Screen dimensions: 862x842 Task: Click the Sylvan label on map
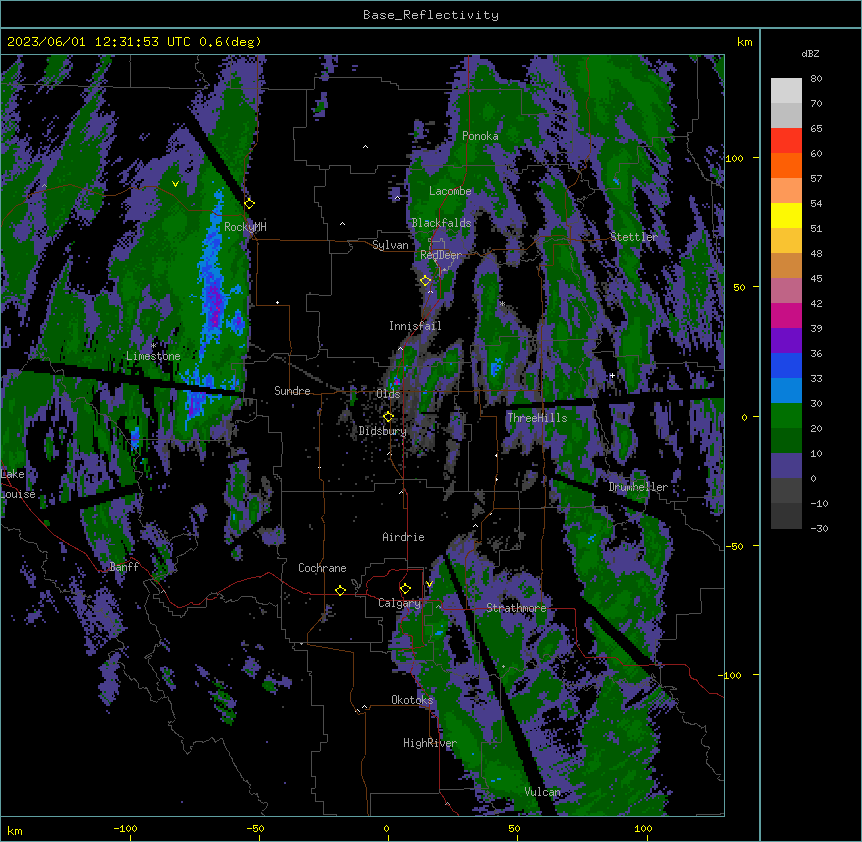tap(390, 245)
